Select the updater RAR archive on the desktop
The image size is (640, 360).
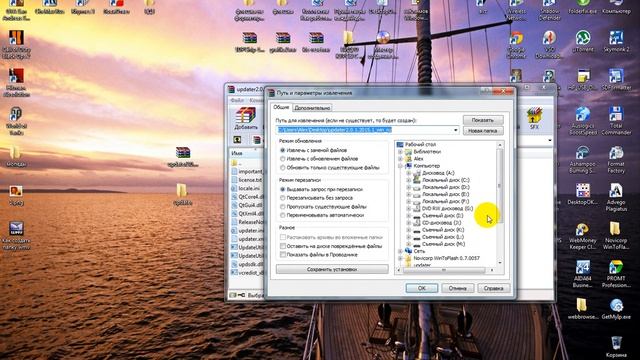(183, 157)
